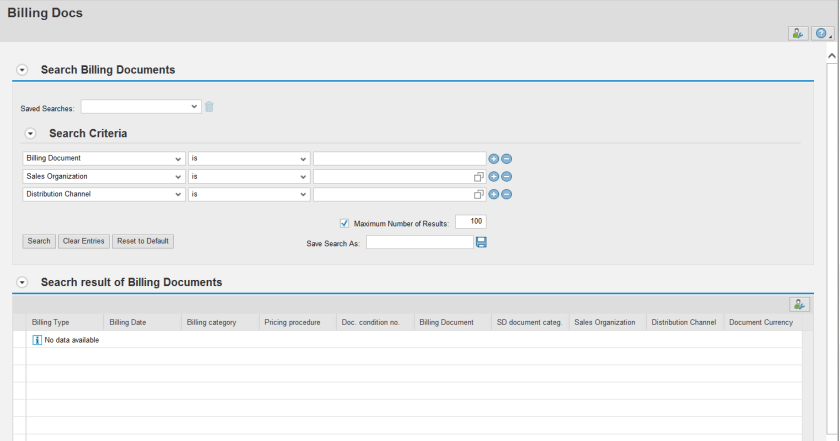Click the Reset to Default button
840x441 pixels.
point(143,241)
